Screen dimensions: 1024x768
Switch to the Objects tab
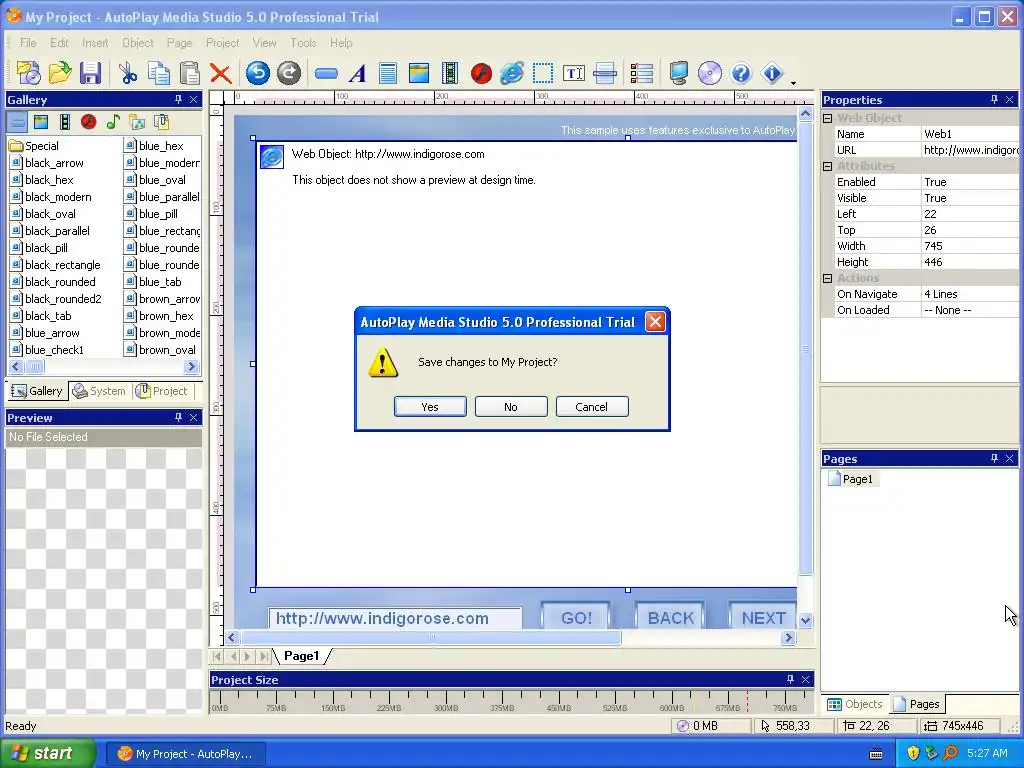pyautogui.click(x=855, y=704)
